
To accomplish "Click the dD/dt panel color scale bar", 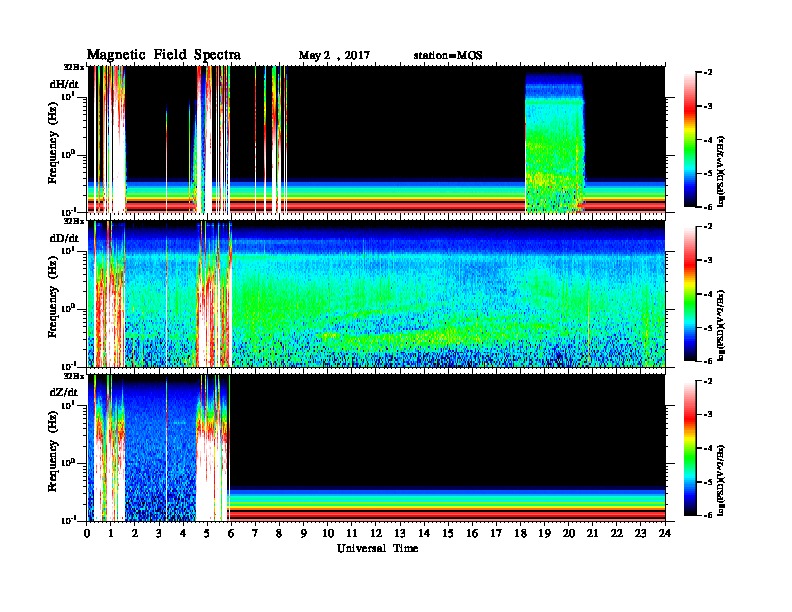I will click(690, 293).
